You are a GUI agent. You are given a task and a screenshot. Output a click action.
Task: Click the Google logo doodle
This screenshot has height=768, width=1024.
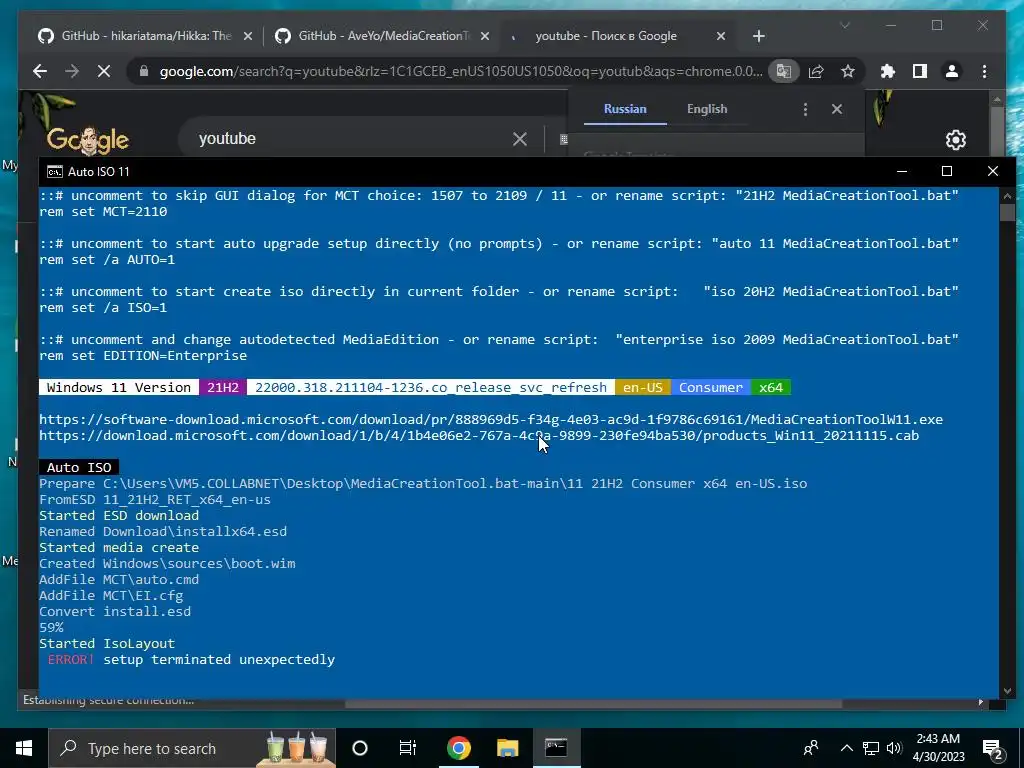88,138
